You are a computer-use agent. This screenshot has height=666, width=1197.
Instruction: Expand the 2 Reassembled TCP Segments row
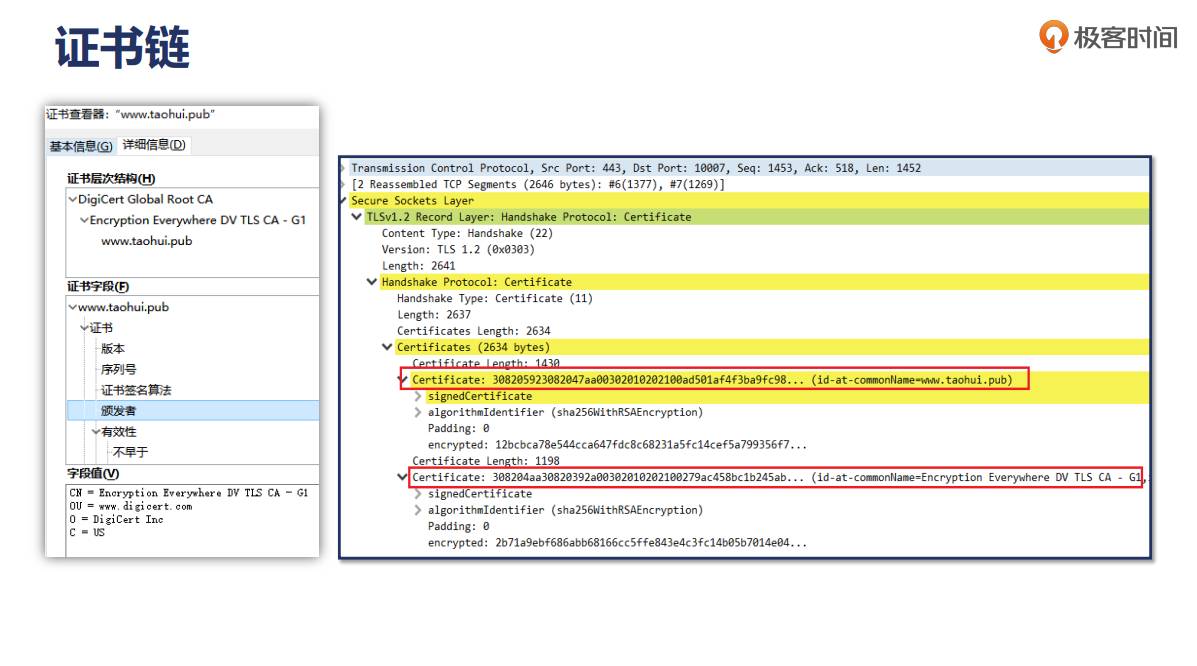click(x=344, y=184)
